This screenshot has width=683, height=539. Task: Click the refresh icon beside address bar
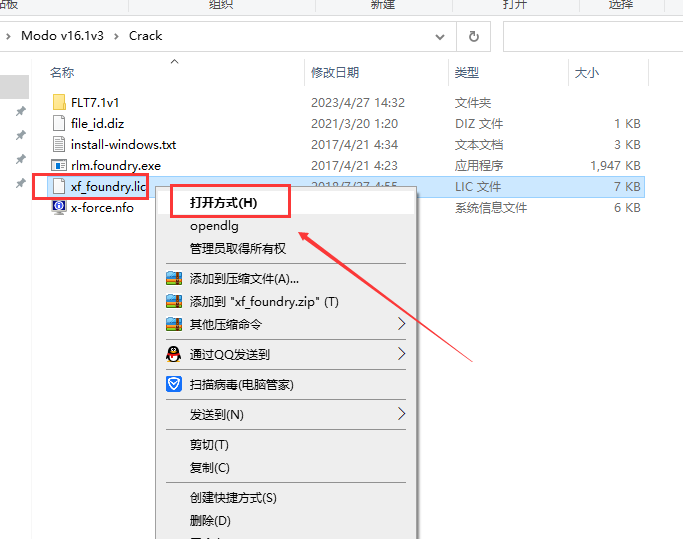click(473, 36)
